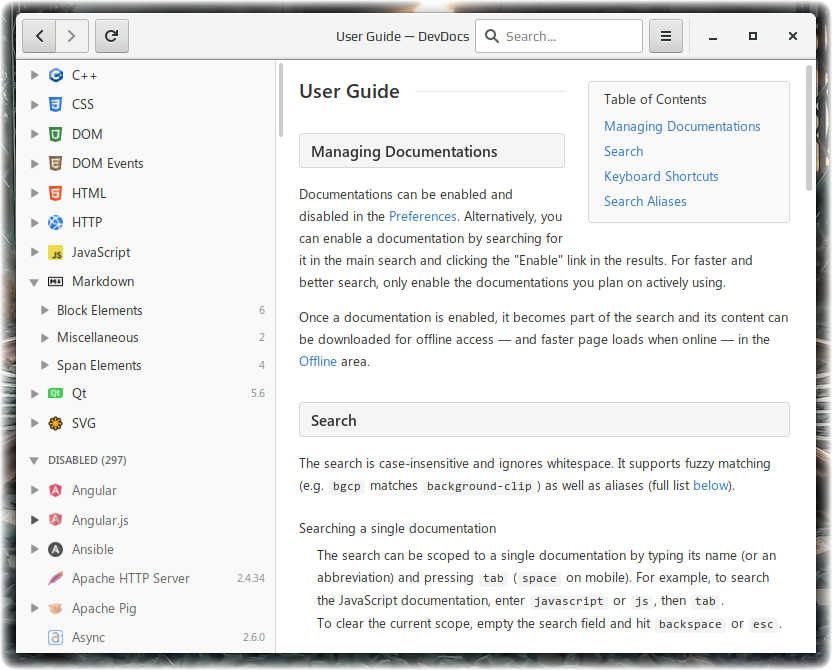Click the Async icon

pyautogui.click(x=56, y=637)
